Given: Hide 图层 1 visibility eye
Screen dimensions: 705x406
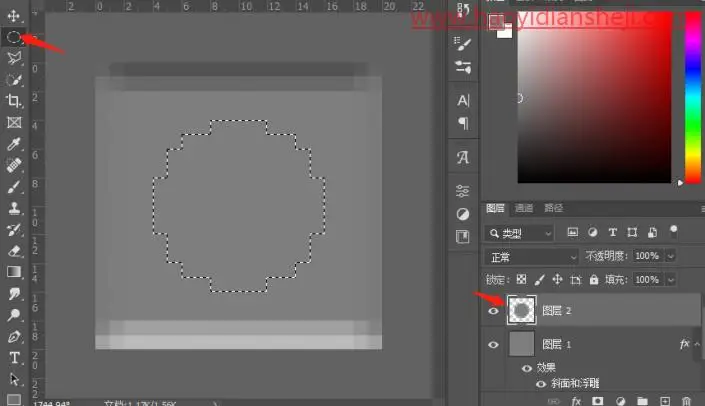Looking at the screenshot, I should pos(493,345).
